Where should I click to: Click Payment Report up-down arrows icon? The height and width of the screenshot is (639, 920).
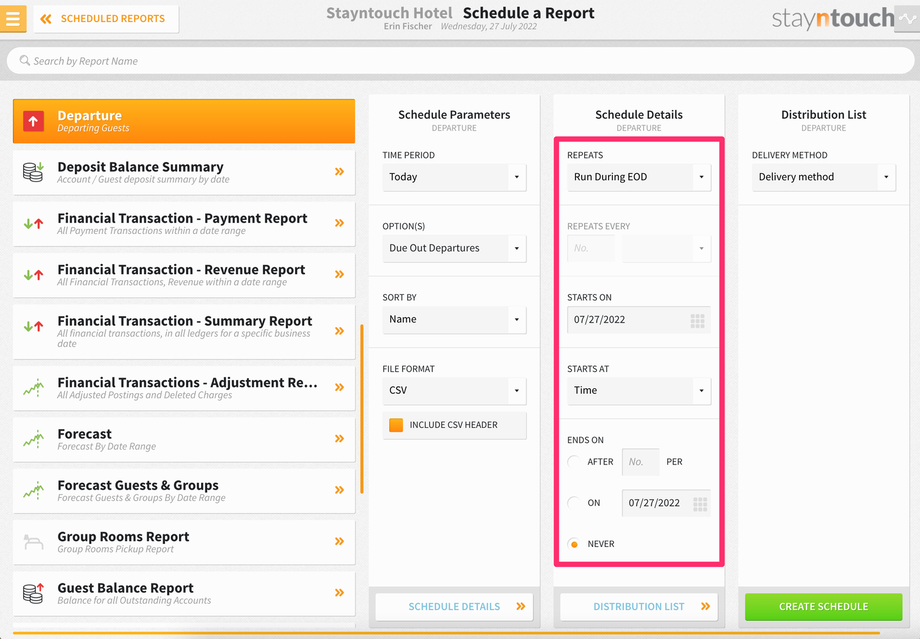tap(33, 223)
